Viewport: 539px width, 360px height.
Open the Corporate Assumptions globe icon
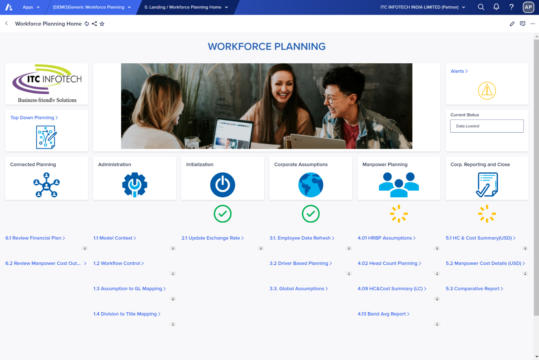[x=310, y=185]
